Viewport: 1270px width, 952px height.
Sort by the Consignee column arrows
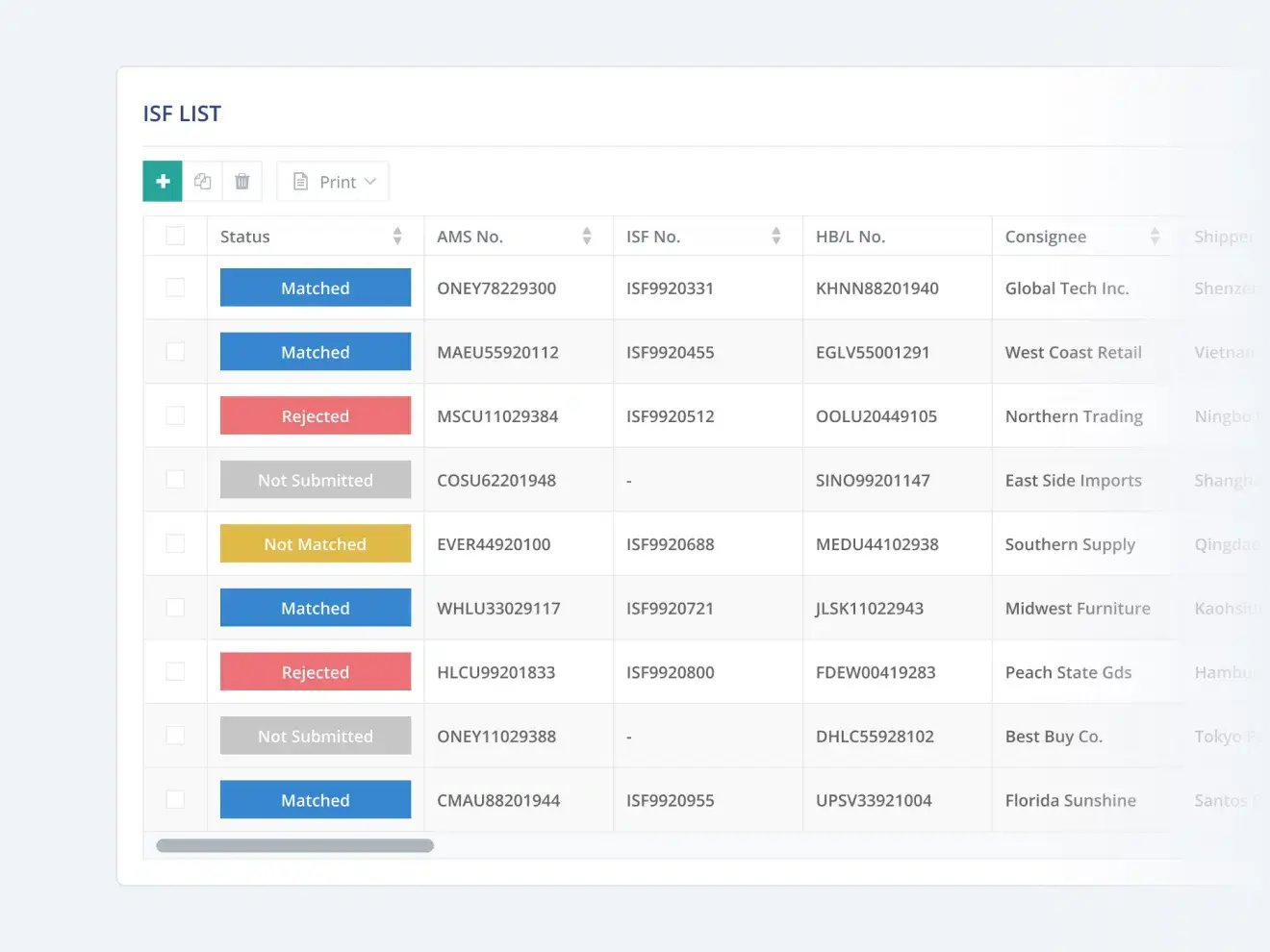click(1155, 237)
